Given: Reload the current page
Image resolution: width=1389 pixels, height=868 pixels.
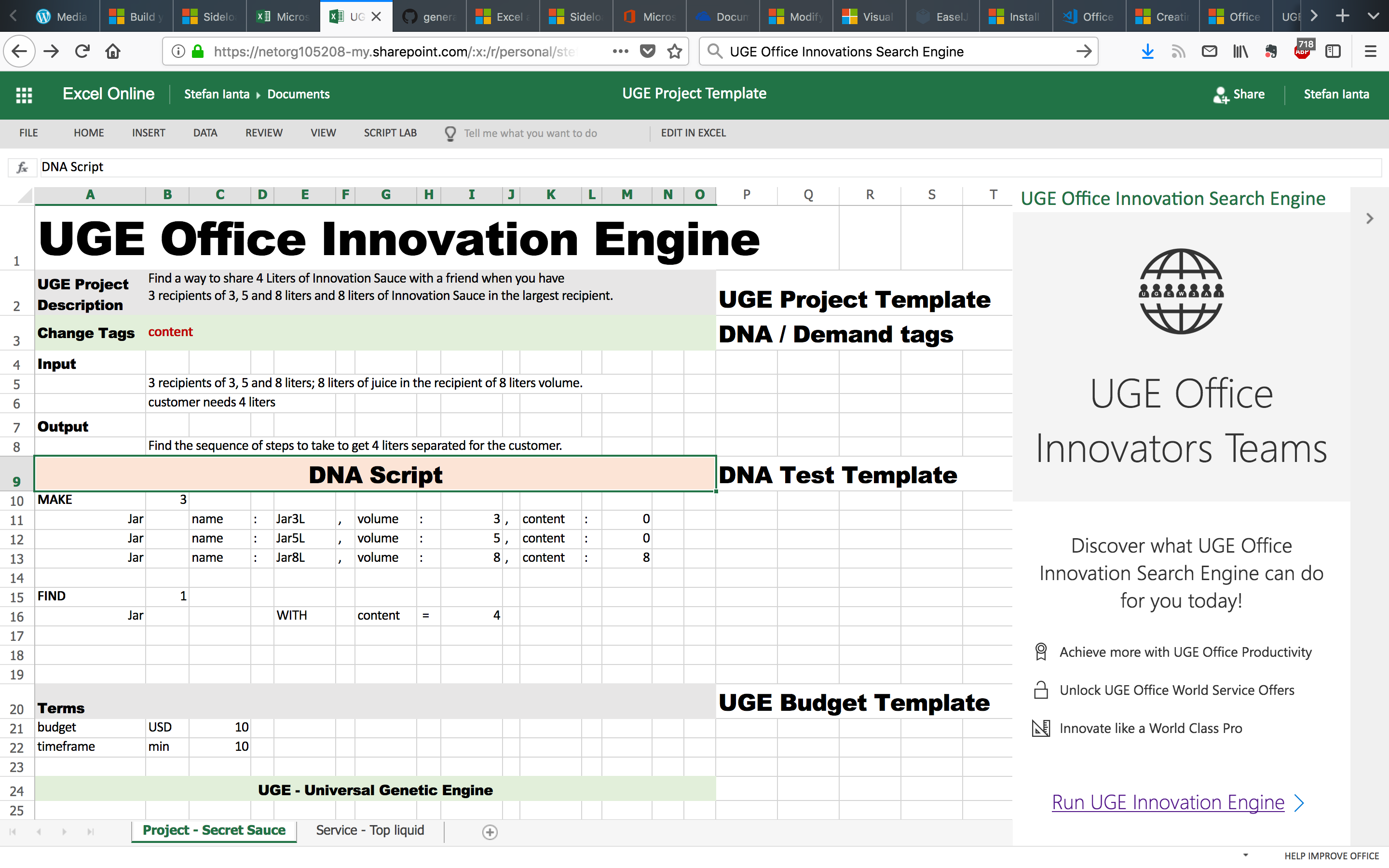Looking at the screenshot, I should [x=82, y=52].
